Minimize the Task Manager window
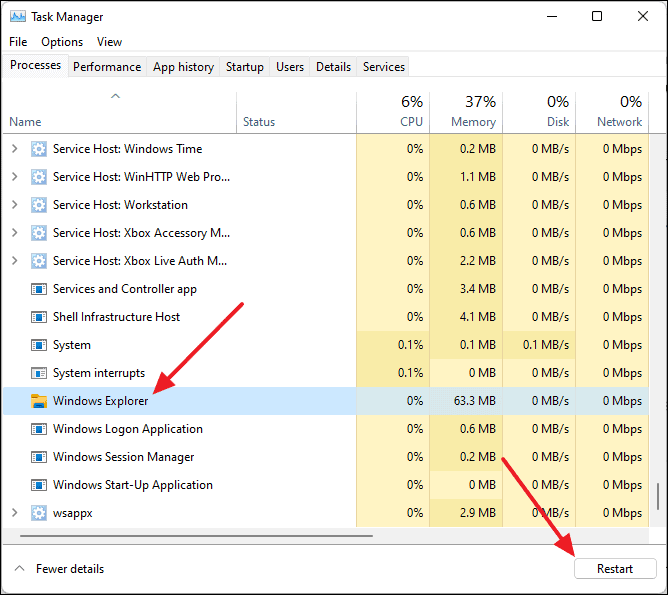The image size is (668, 595). (x=552, y=17)
